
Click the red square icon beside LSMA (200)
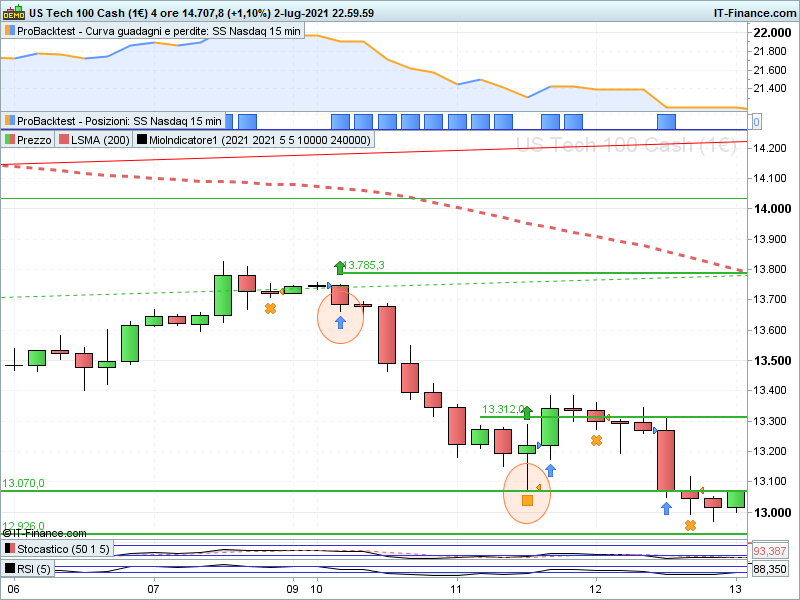point(64,139)
